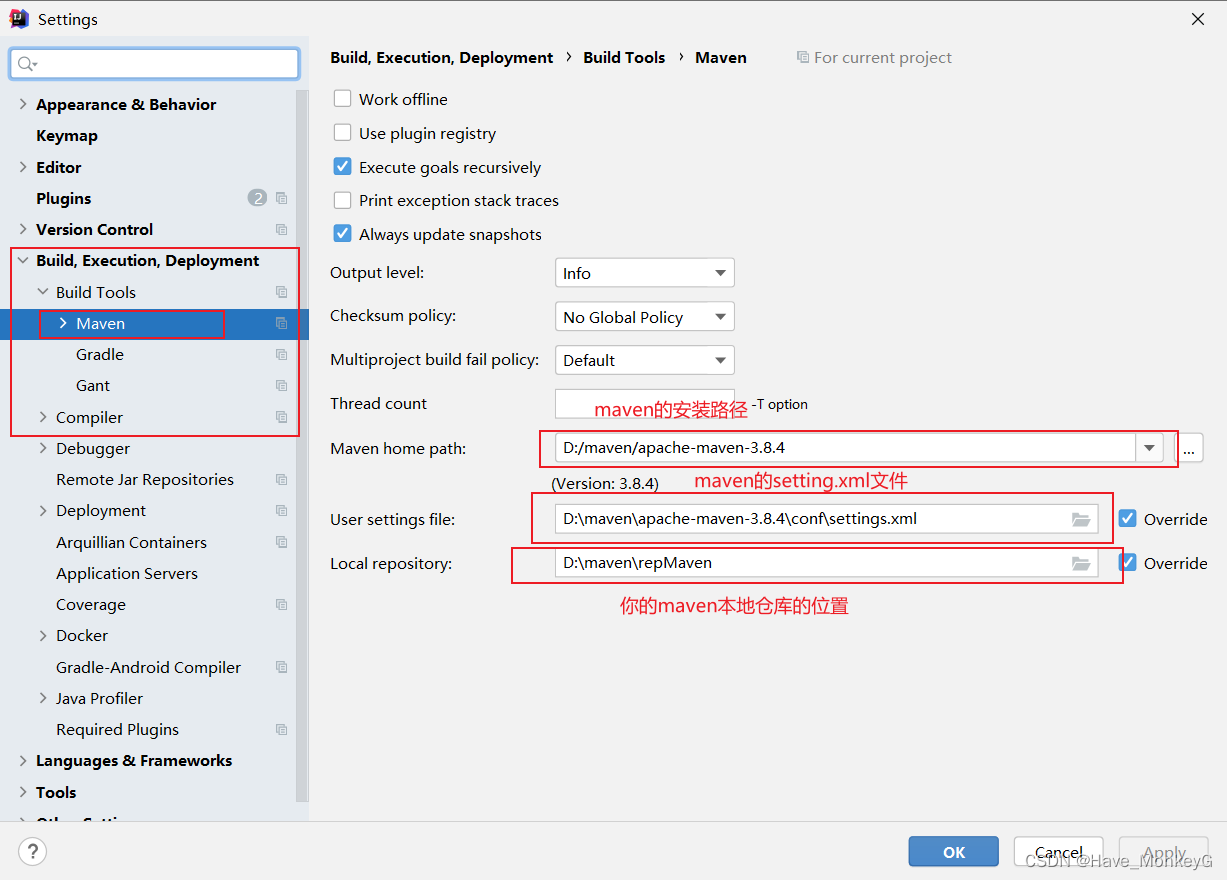Expand the Java Profiler node
The width and height of the screenshot is (1227, 880).
[x=43, y=698]
